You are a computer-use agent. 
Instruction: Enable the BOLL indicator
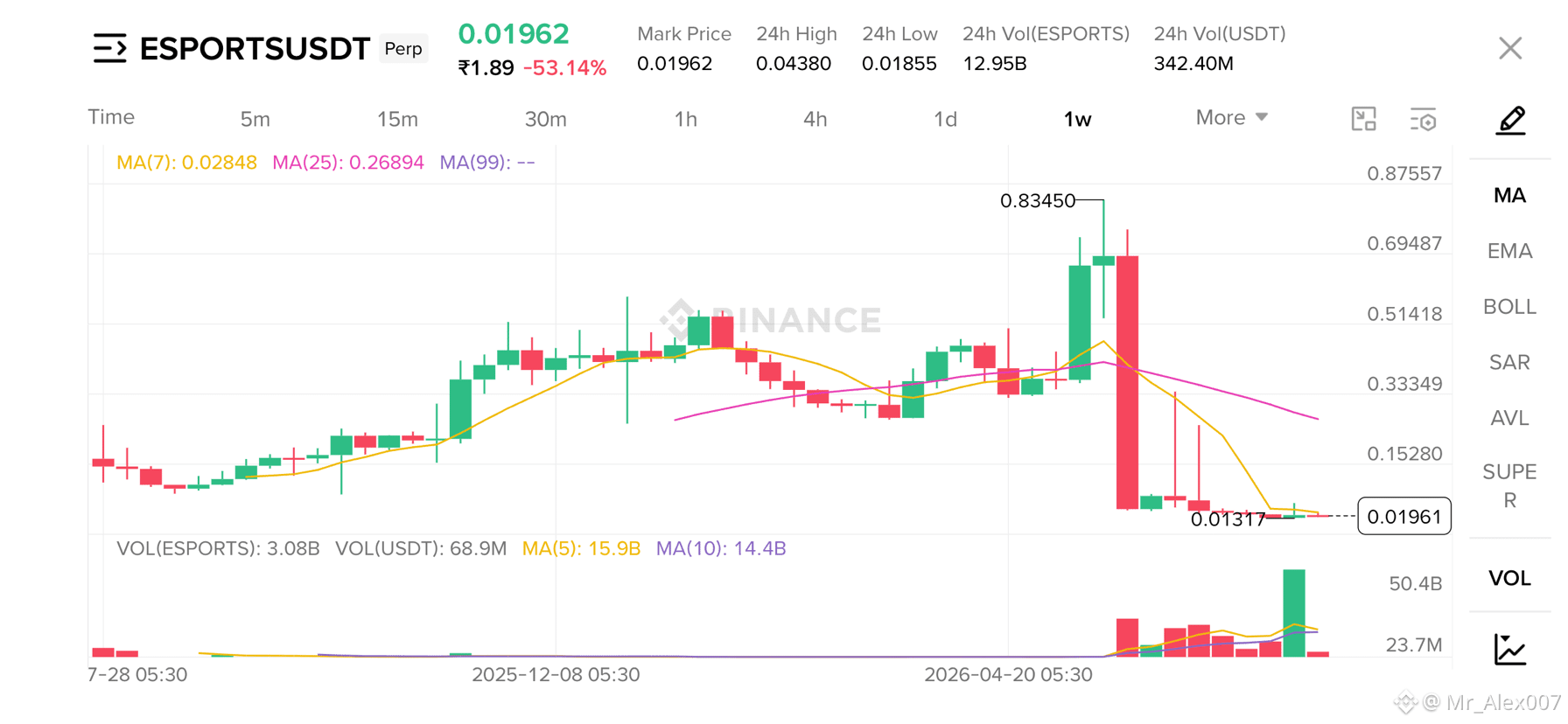[x=1509, y=307]
